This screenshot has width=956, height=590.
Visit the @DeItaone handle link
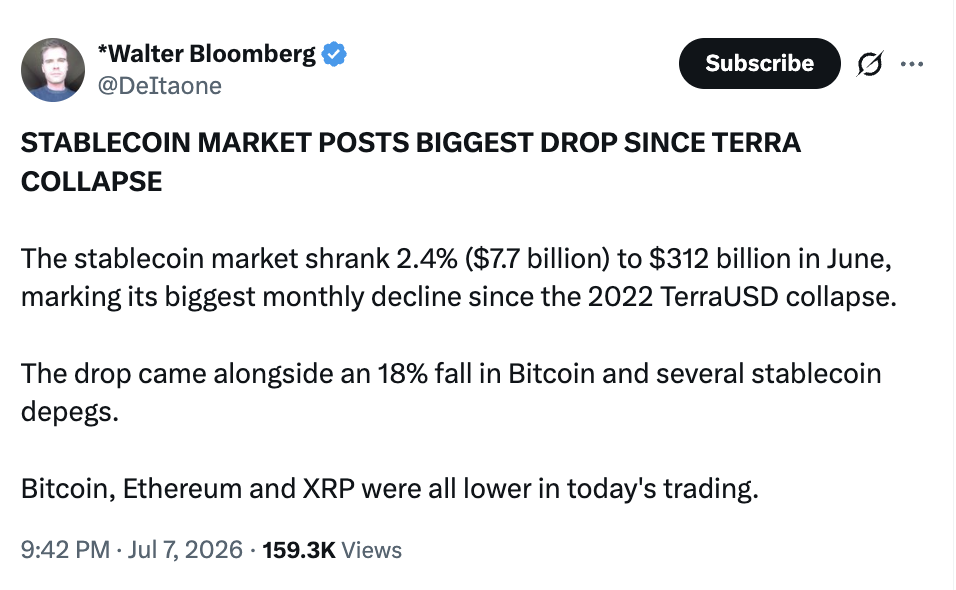point(159,85)
